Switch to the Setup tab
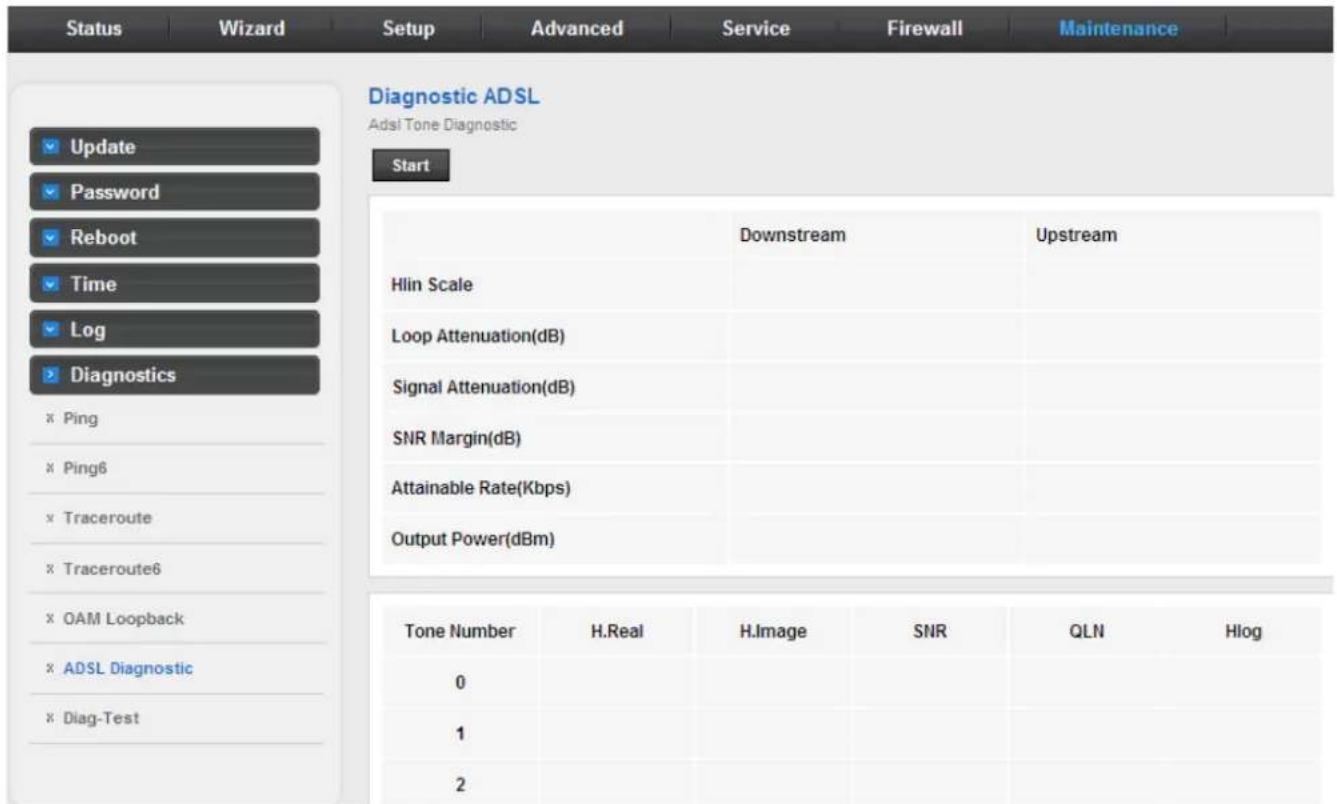 point(408,29)
